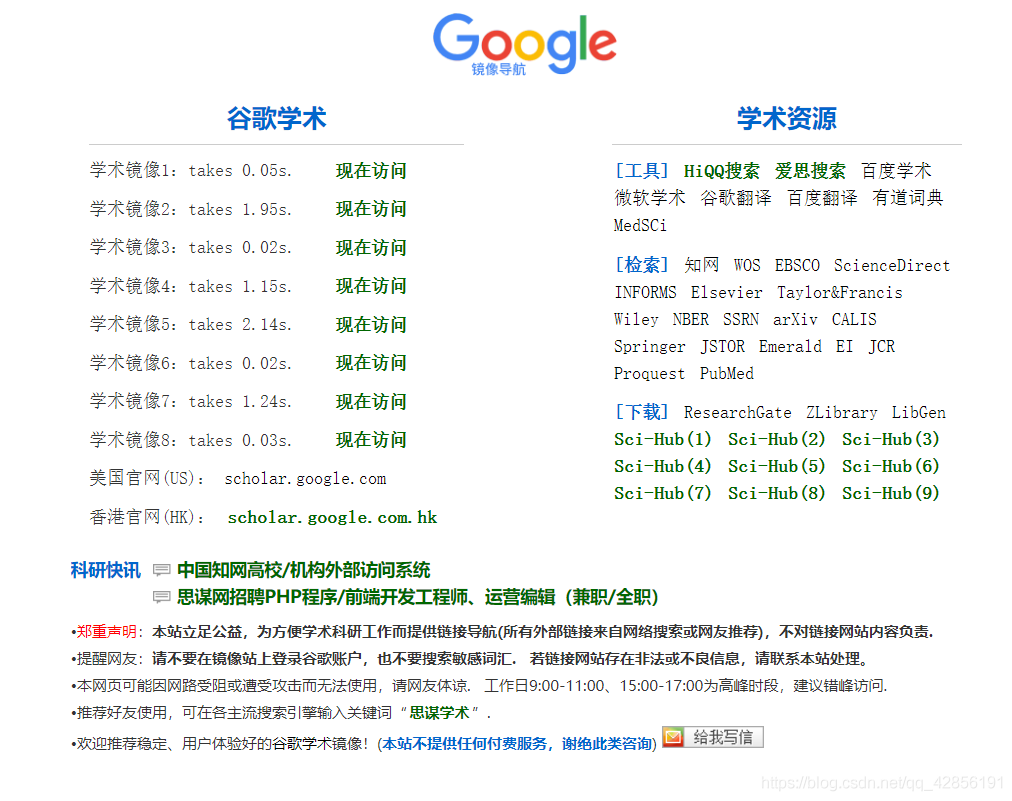Open 思谋网招聘PHP程序 job posting link
Screen dimensions: 1012x801
click(418, 597)
